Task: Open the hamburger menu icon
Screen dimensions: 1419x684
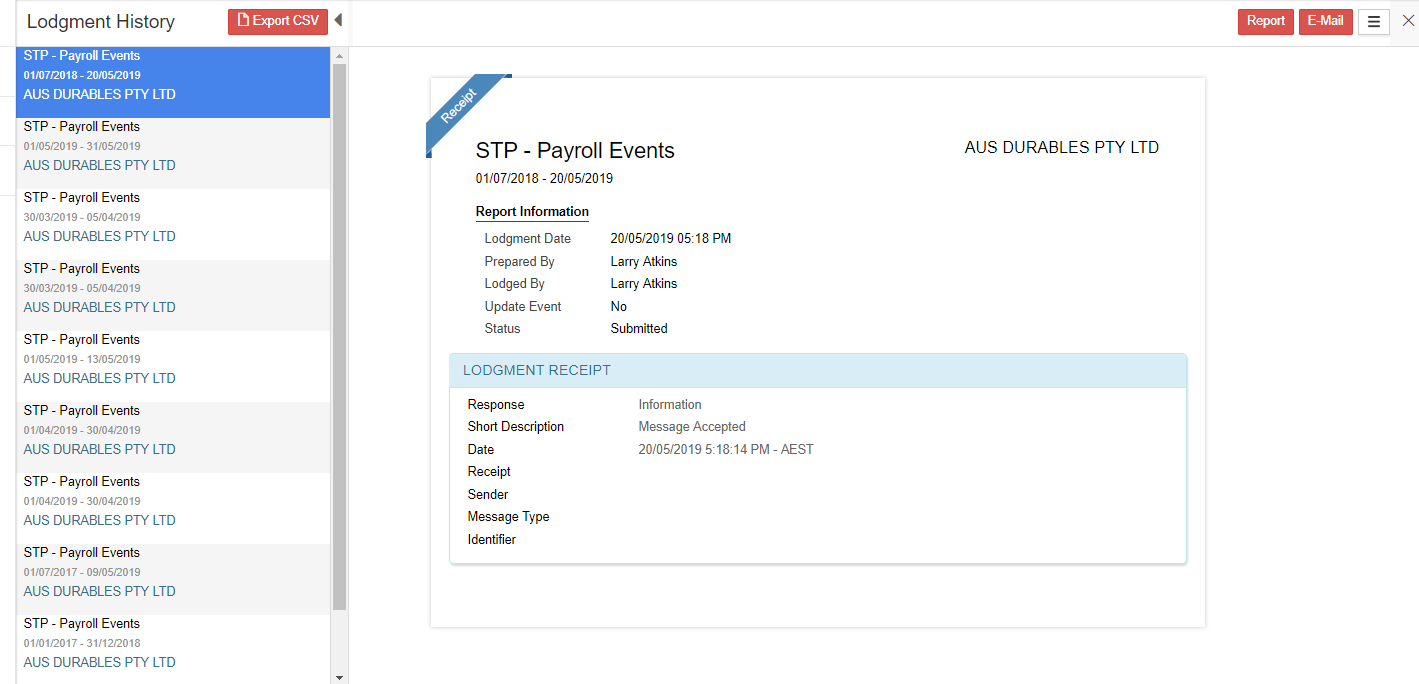Action: pos(1373,22)
